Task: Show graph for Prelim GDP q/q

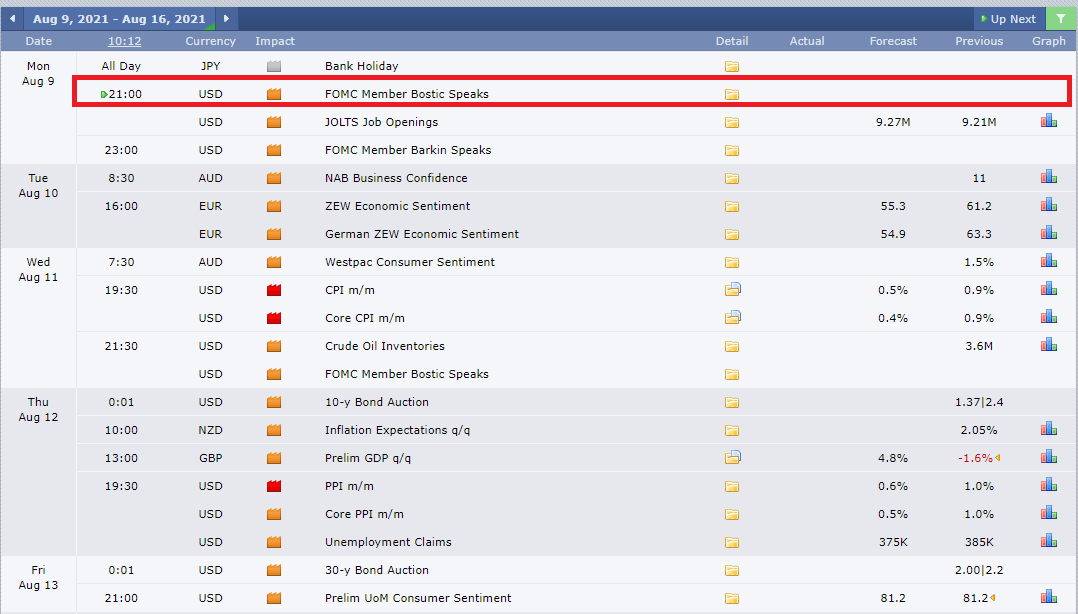Action: pyautogui.click(x=1048, y=457)
